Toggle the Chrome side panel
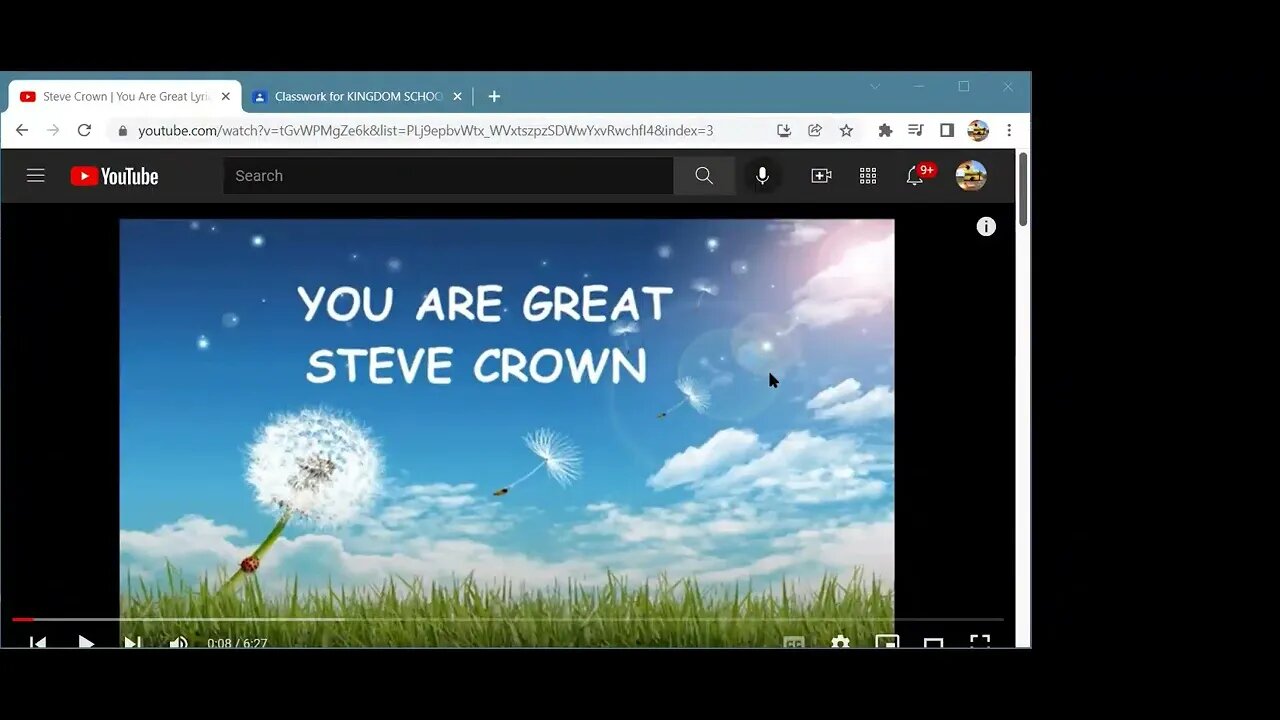This screenshot has width=1280, height=720. coord(947,130)
